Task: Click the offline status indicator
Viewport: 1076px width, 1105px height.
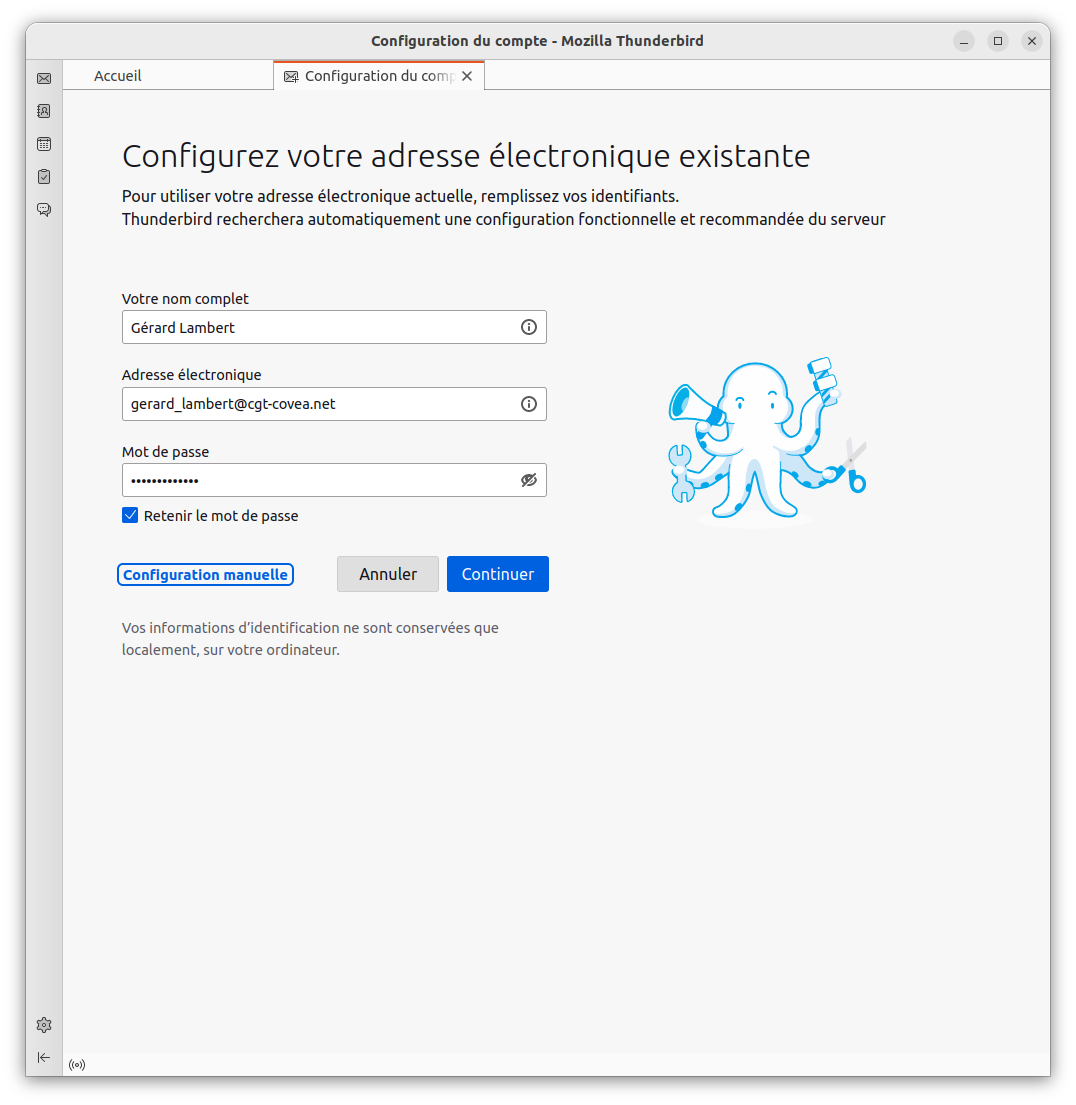Action: click(x=77, y=1065)
